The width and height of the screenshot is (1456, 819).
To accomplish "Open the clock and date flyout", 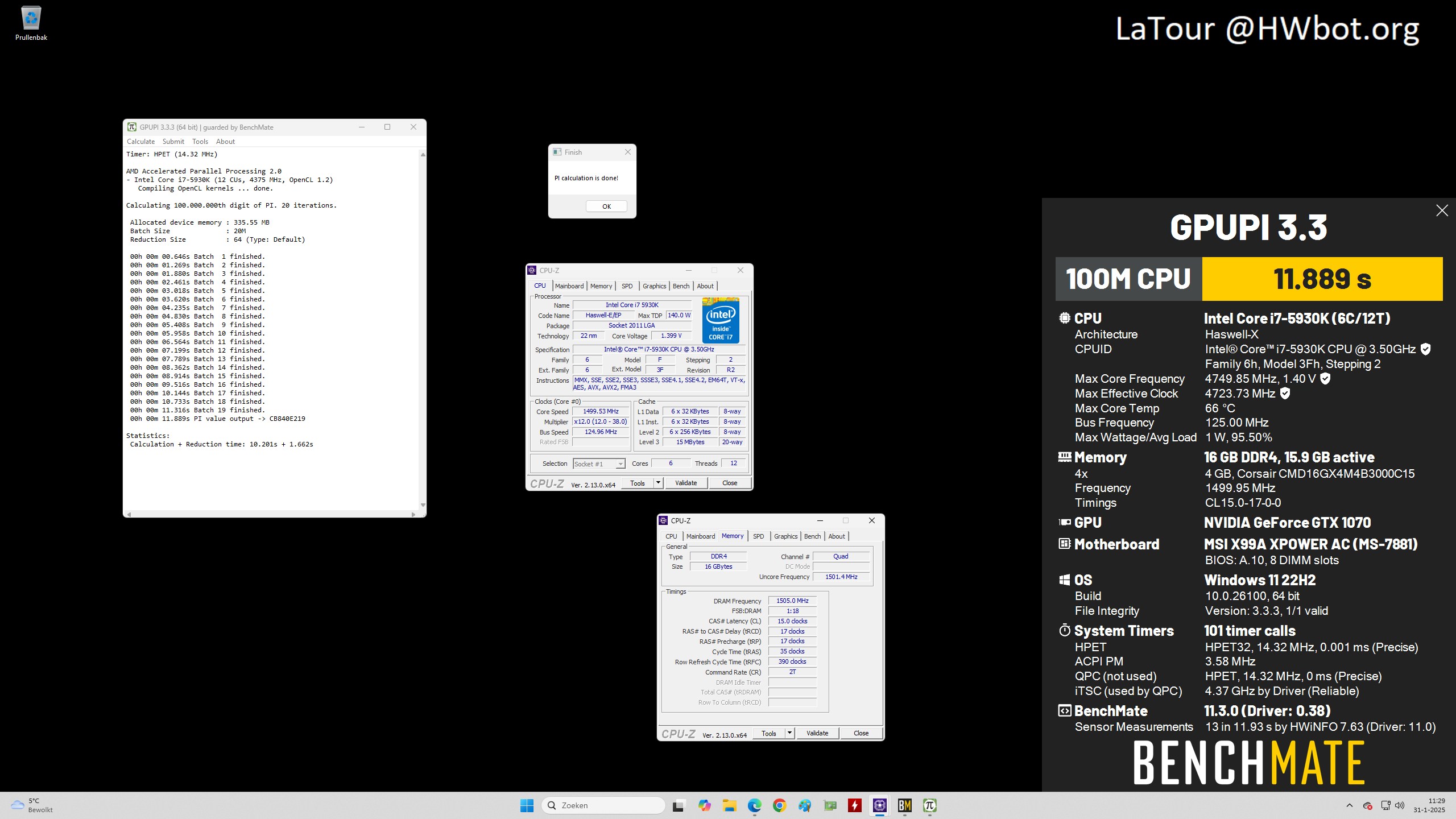I will point(1429,805).
